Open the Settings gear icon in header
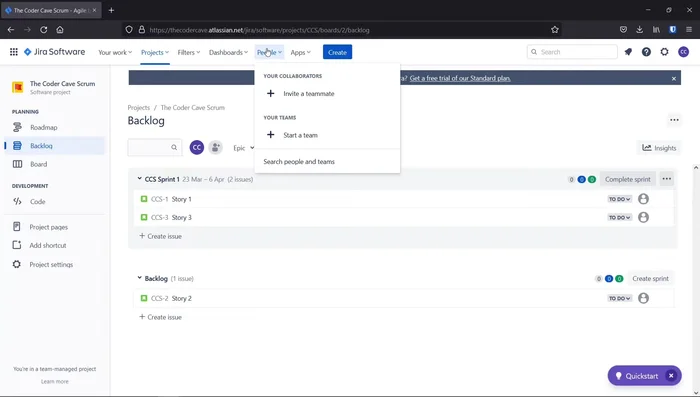Screen dimensions: 700x397 664,52
